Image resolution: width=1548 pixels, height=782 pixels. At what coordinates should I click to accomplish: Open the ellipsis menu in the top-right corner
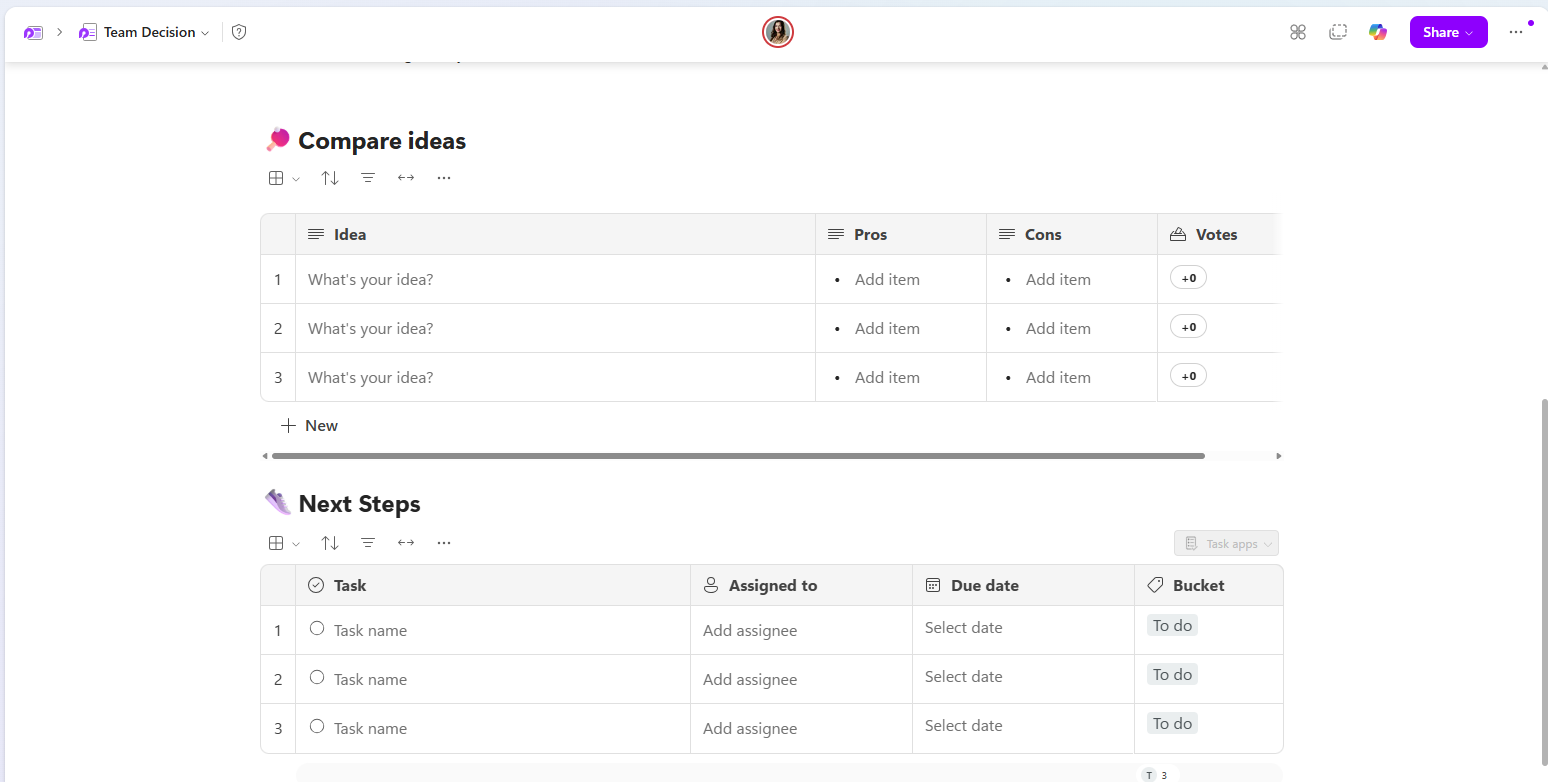pyautogui.click(x=1515, y=31)
